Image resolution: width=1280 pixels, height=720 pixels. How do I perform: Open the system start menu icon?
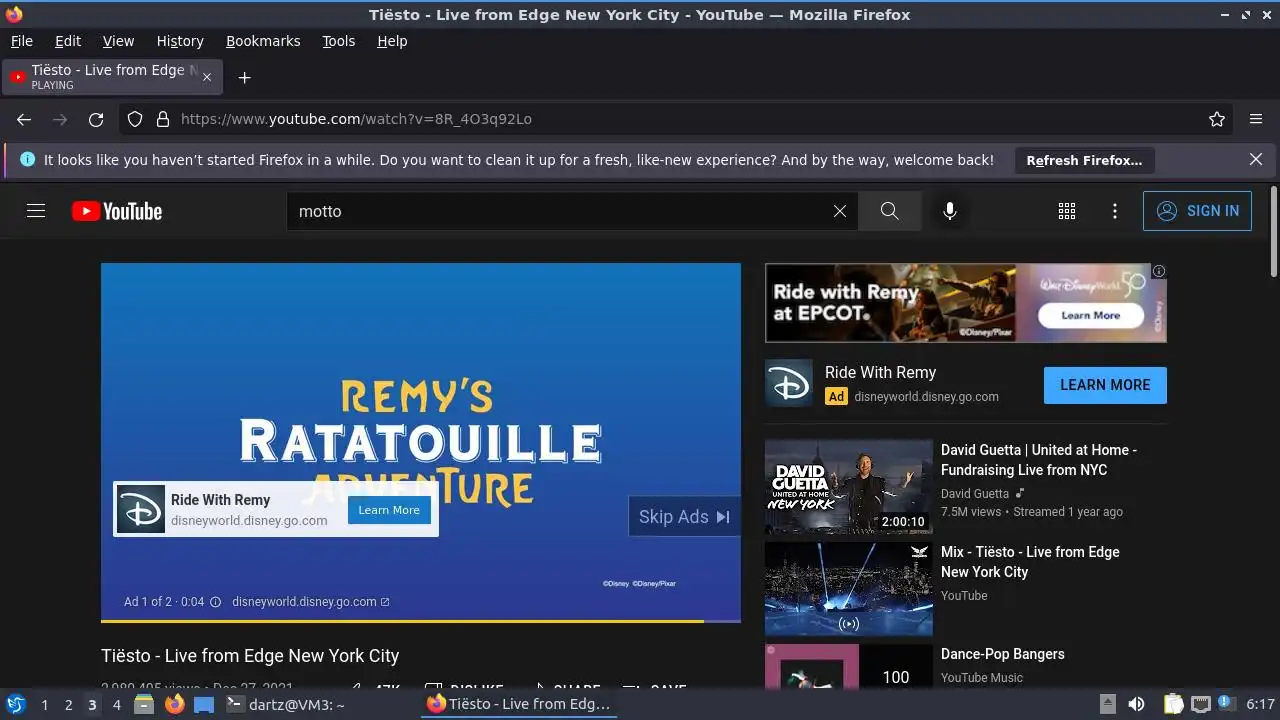tap(15, 704)
